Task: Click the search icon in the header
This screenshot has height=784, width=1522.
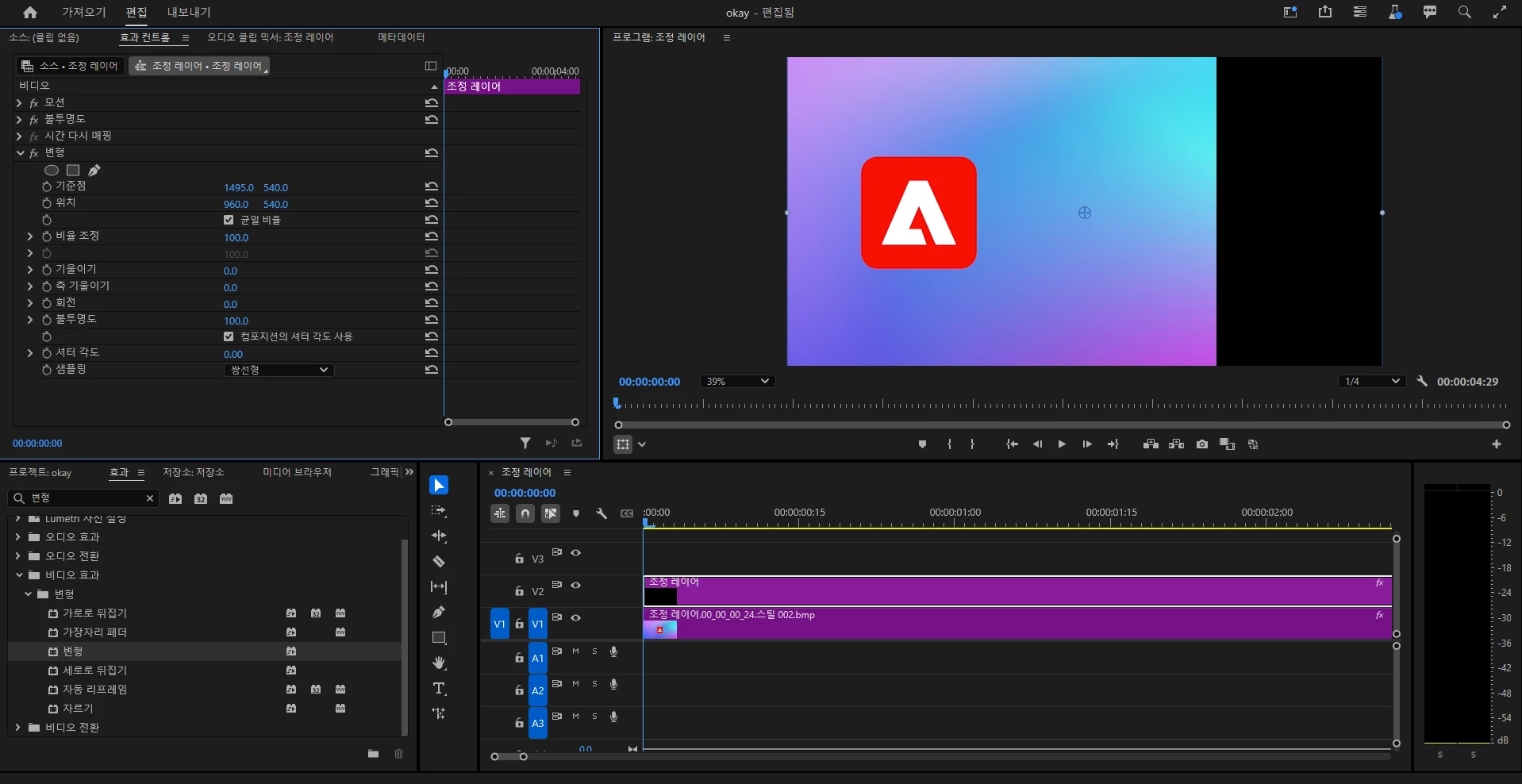Action: pos(1465,12)
